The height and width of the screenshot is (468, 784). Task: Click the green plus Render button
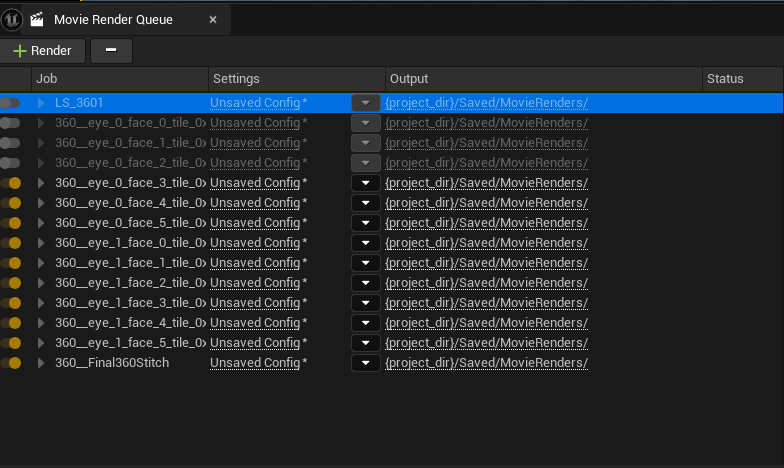tap(42, 51)
